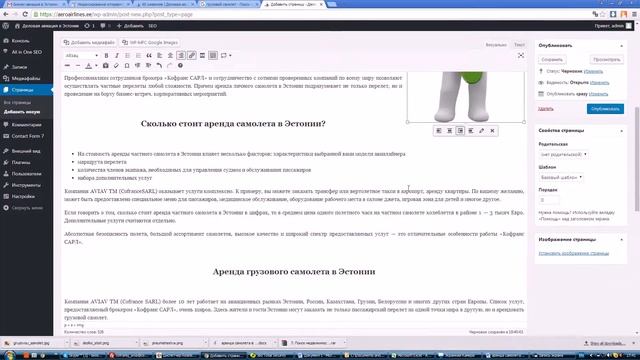Open Settings menu in sidebar
This screenshot has height=360, width=640.
coord(27,197)
